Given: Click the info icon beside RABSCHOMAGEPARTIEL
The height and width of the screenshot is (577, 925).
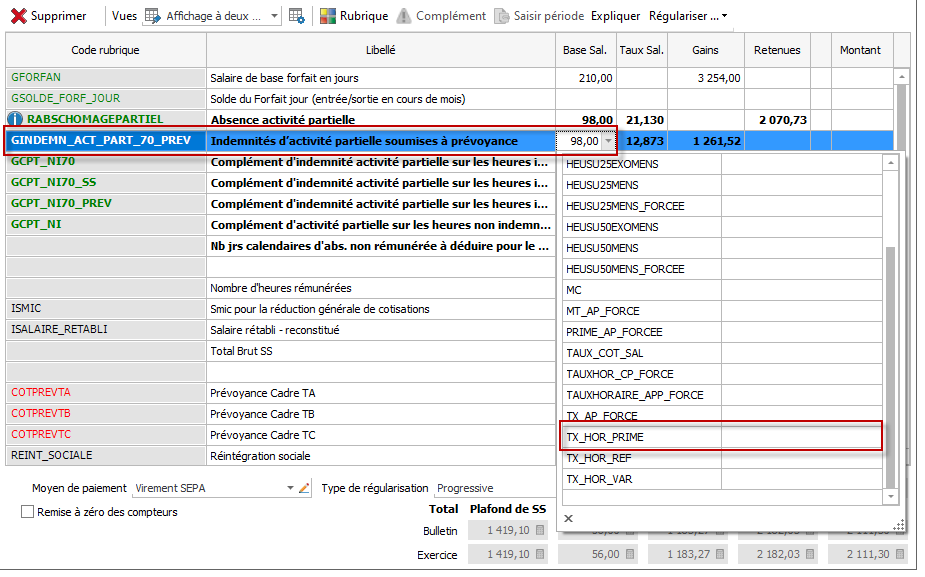Looking at the screenshot, I should pyautogui.click(x=15, y=119).
